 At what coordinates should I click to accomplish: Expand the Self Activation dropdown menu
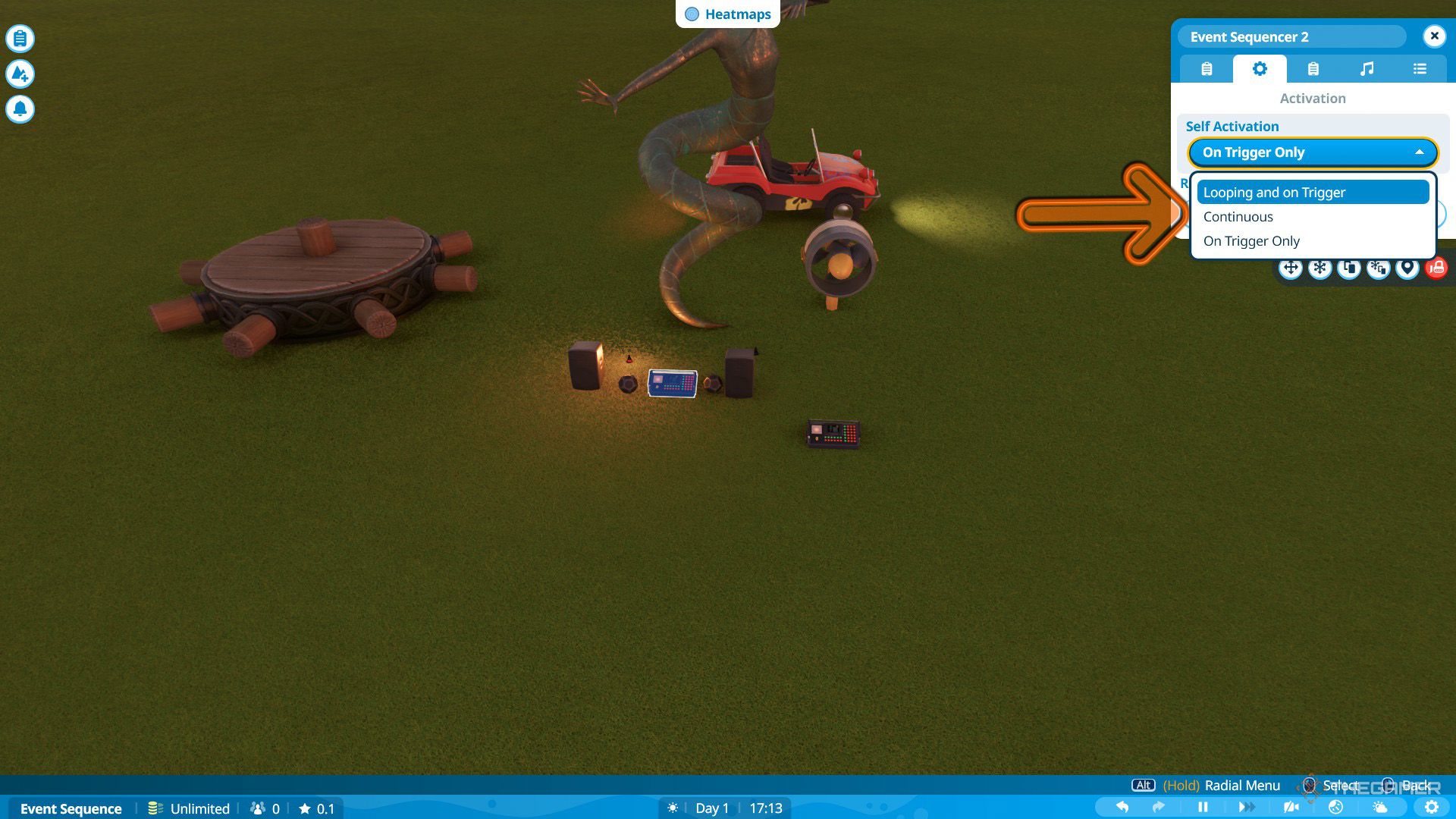coord(1311,151)
